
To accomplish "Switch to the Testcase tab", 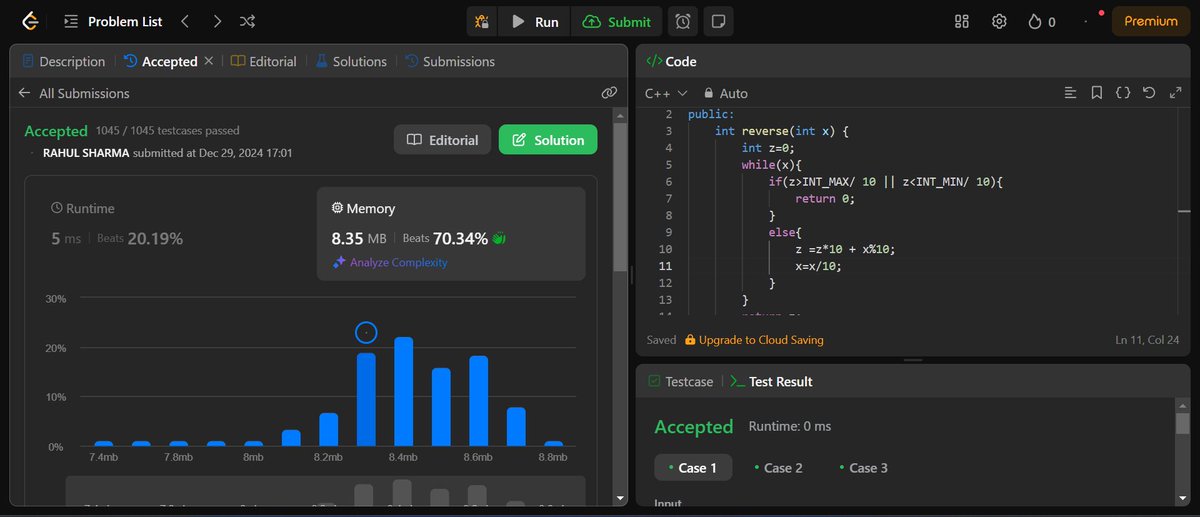I will coord(680,381).
